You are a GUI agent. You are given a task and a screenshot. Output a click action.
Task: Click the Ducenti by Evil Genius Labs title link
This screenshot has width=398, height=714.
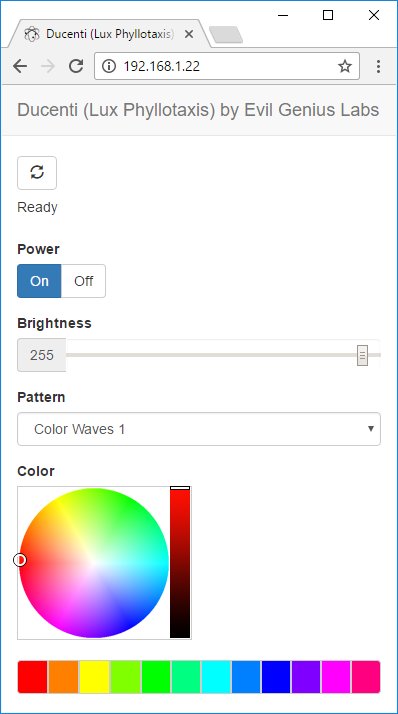pos(198,110)
